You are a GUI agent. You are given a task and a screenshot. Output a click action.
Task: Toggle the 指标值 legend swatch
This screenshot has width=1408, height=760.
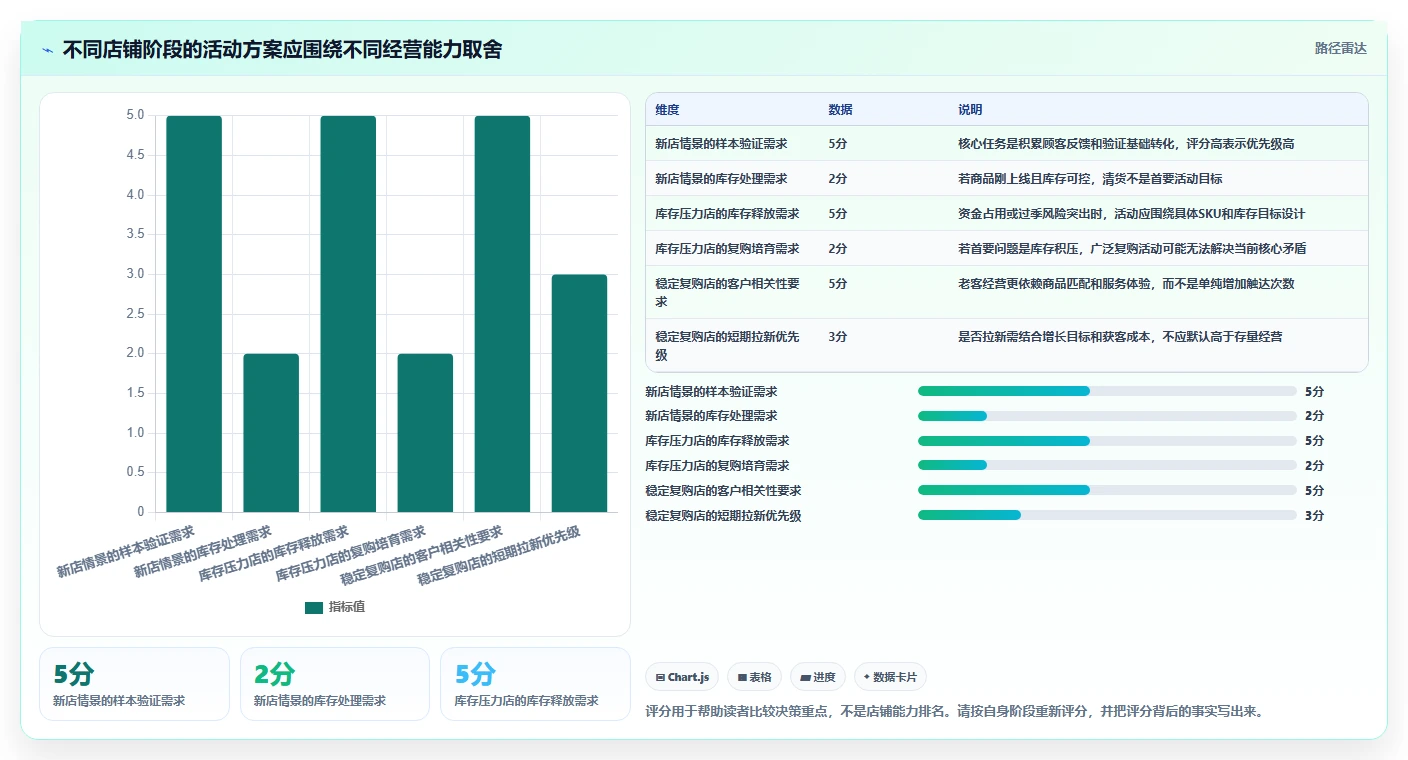click(314, 607)
